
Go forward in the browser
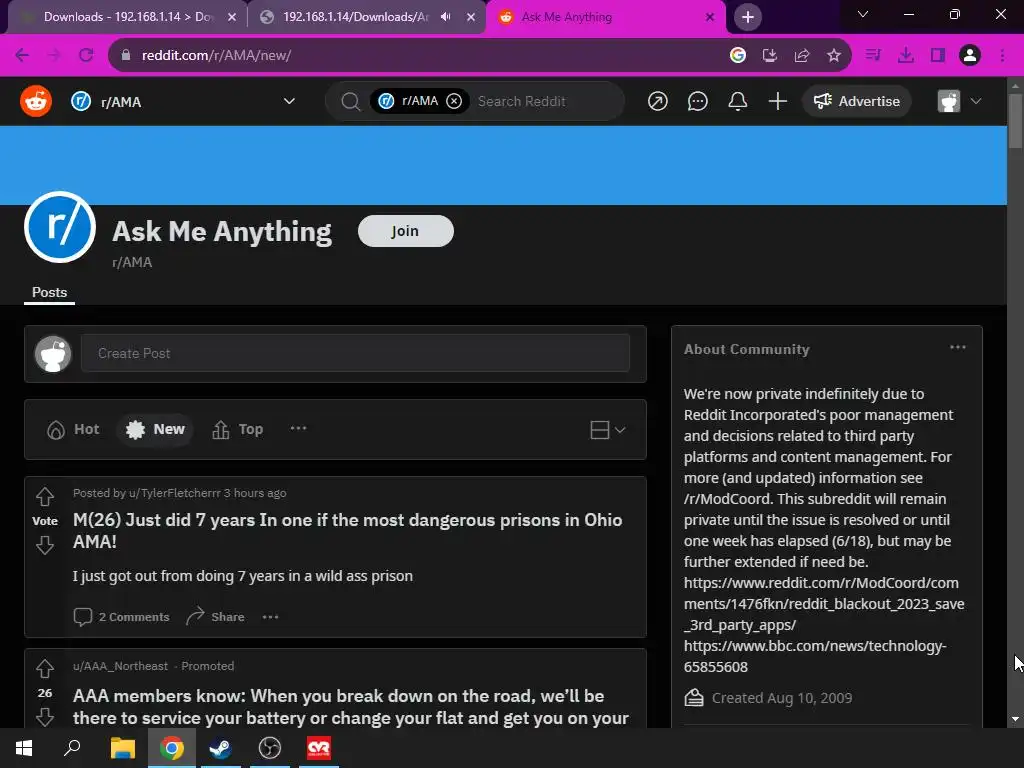click(54, 56)
